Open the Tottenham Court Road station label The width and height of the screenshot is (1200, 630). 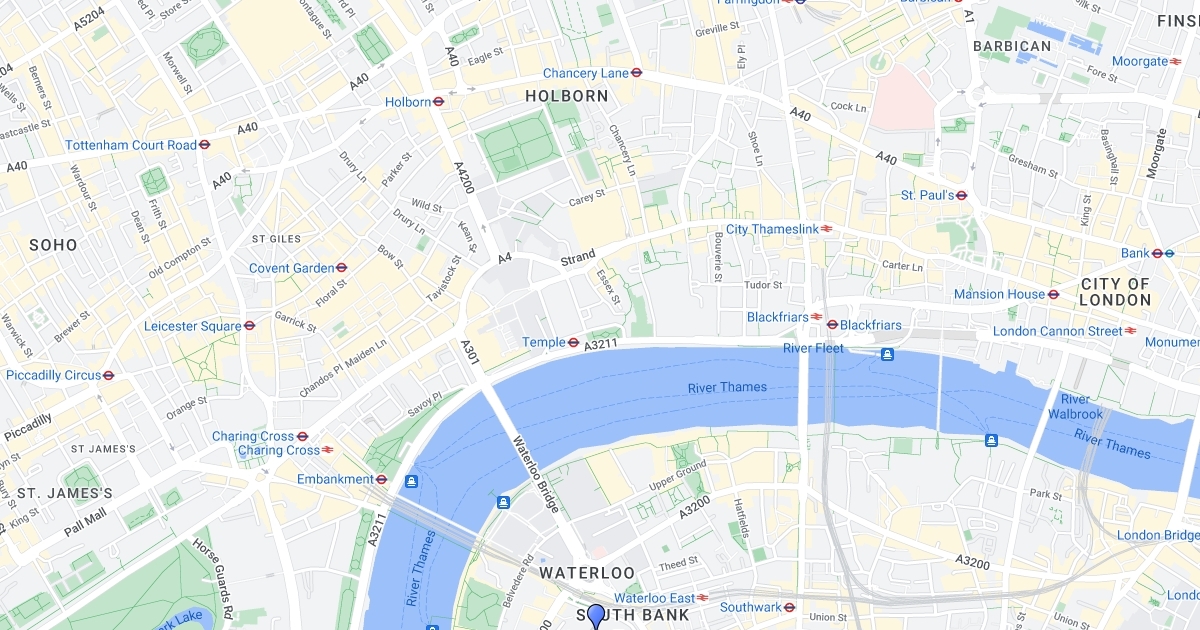pos(131,145)
